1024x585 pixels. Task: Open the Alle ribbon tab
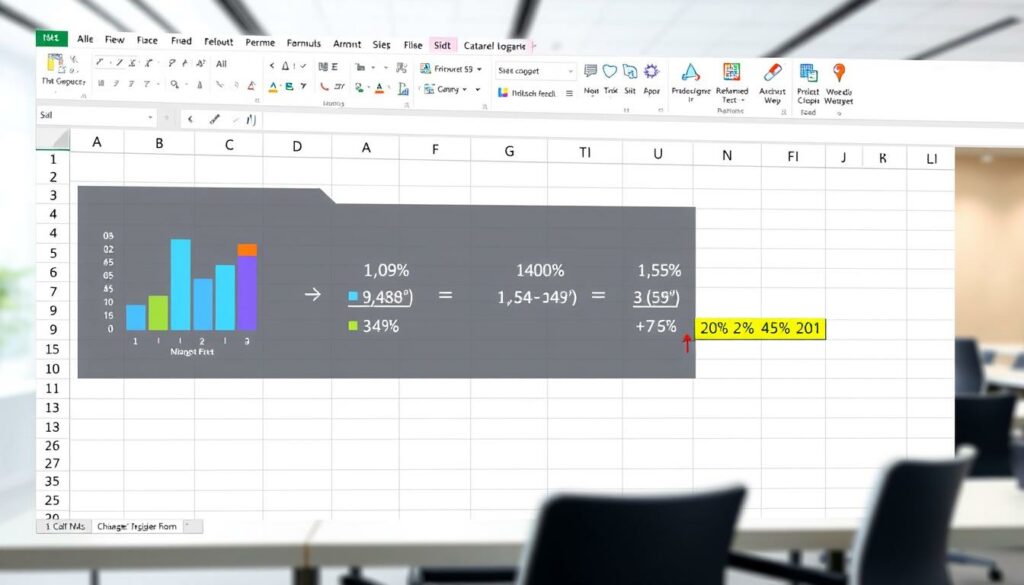(x=85, y=39)
